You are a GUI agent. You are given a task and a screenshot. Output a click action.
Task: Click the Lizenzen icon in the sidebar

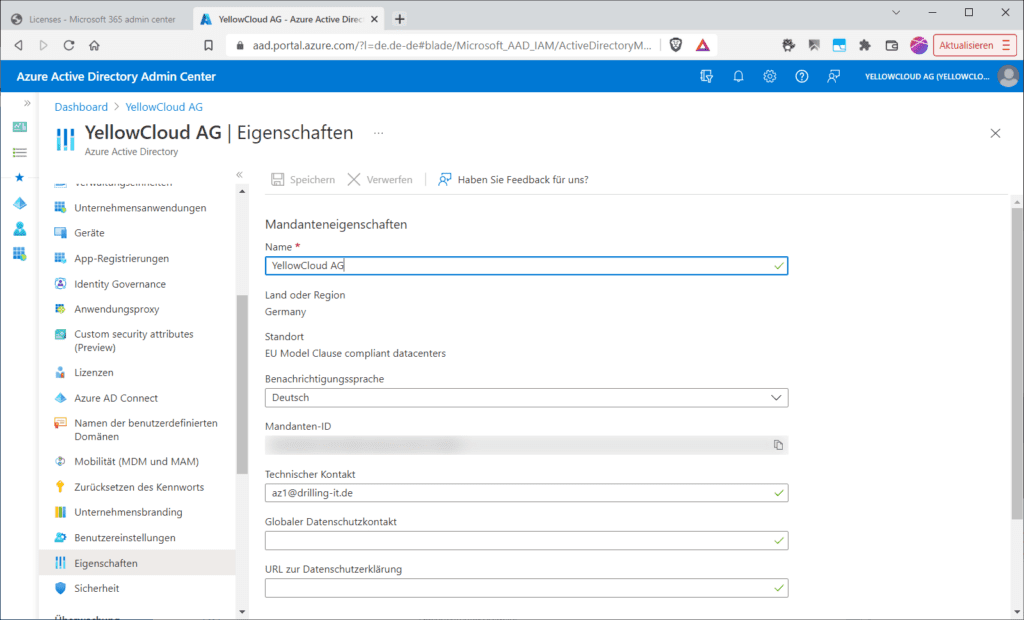click(x=60, y=372)
